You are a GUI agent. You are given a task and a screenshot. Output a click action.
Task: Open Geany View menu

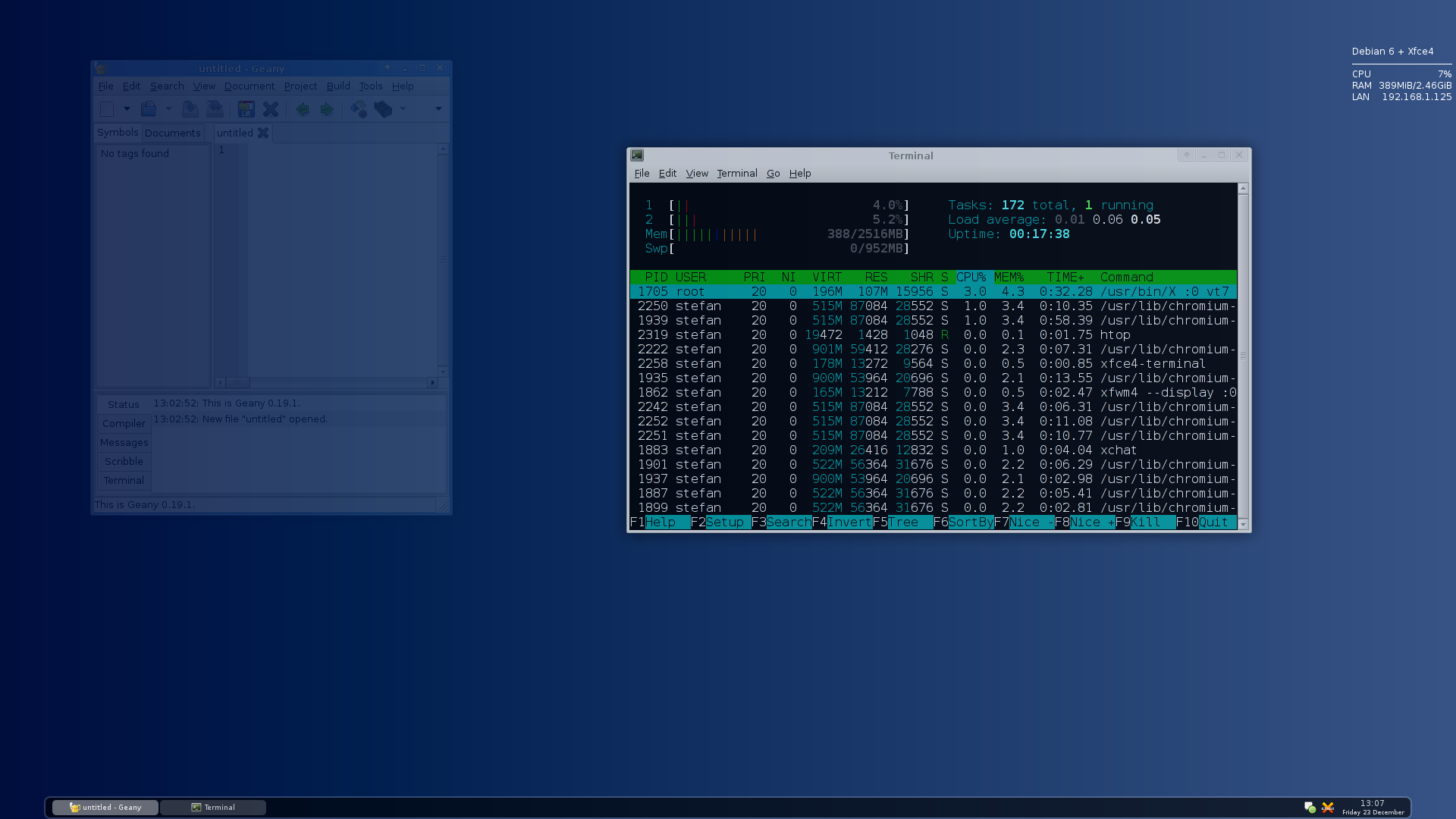[x=204, y=86]
